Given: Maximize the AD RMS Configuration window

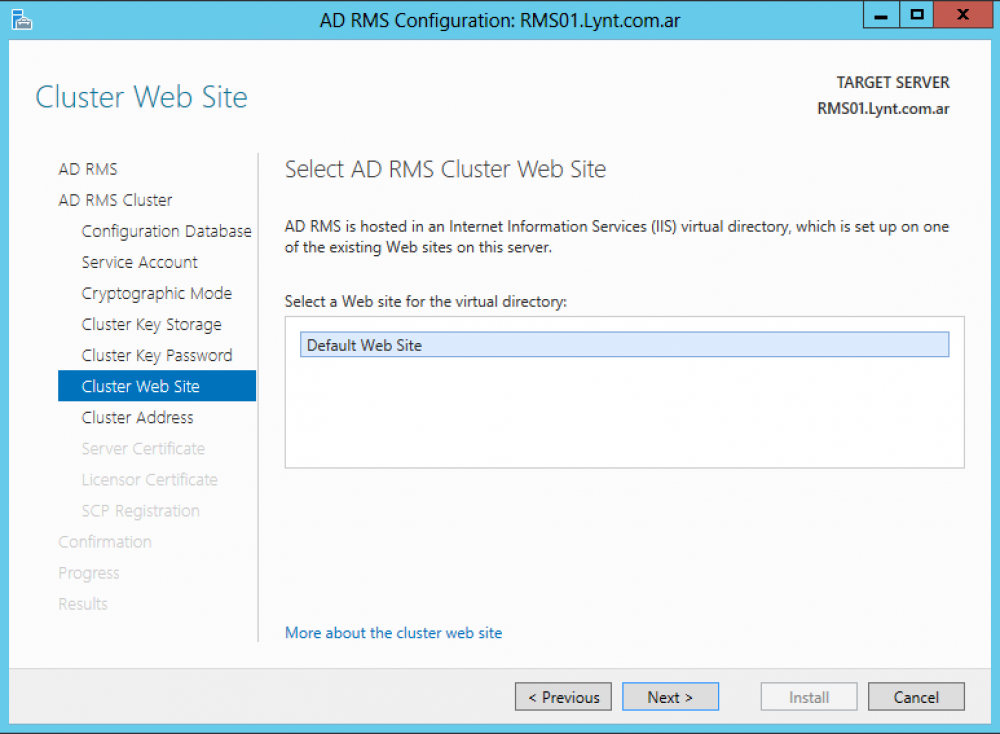Looking at the screenshot, I should click(917, 15).
